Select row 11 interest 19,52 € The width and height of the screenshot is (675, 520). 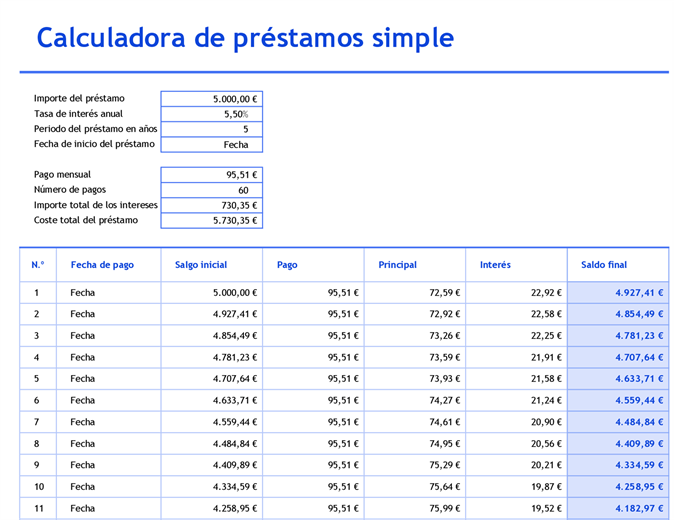[517, 508]
